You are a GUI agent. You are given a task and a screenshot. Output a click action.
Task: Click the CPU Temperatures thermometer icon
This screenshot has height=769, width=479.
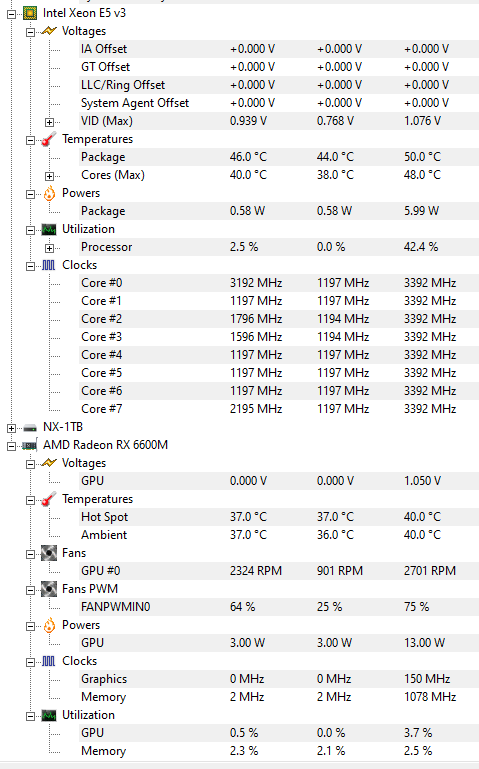click(x=49, y=139)
